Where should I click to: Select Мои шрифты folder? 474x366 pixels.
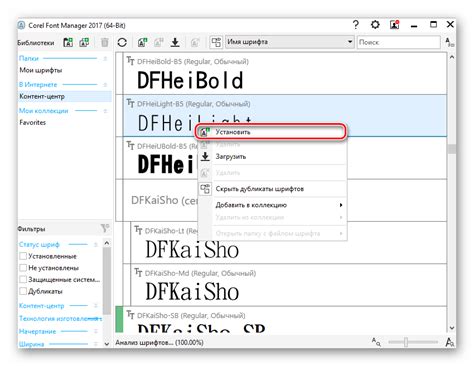41,70
